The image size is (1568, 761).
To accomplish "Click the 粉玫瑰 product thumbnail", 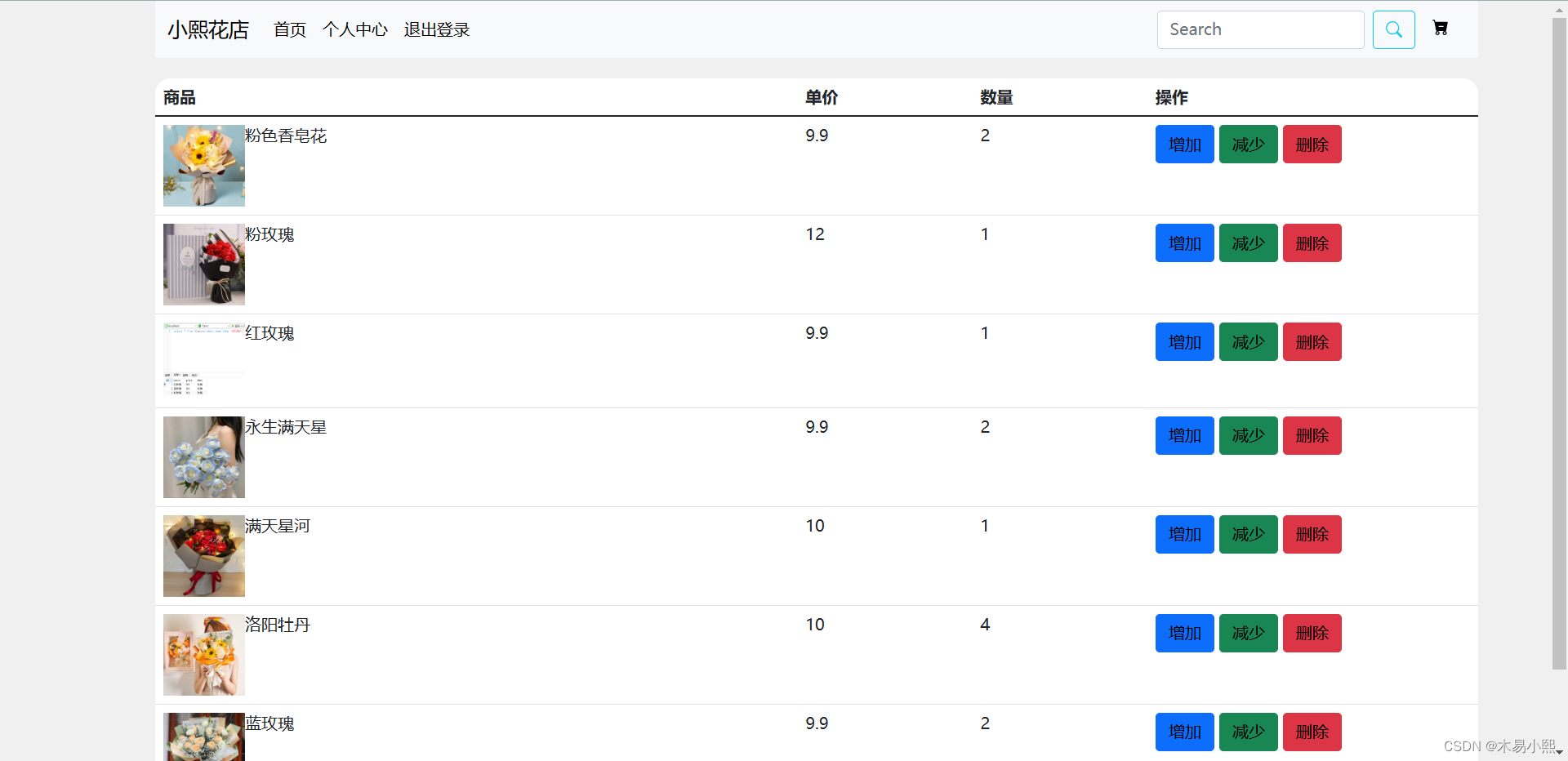I will [204, 265].
